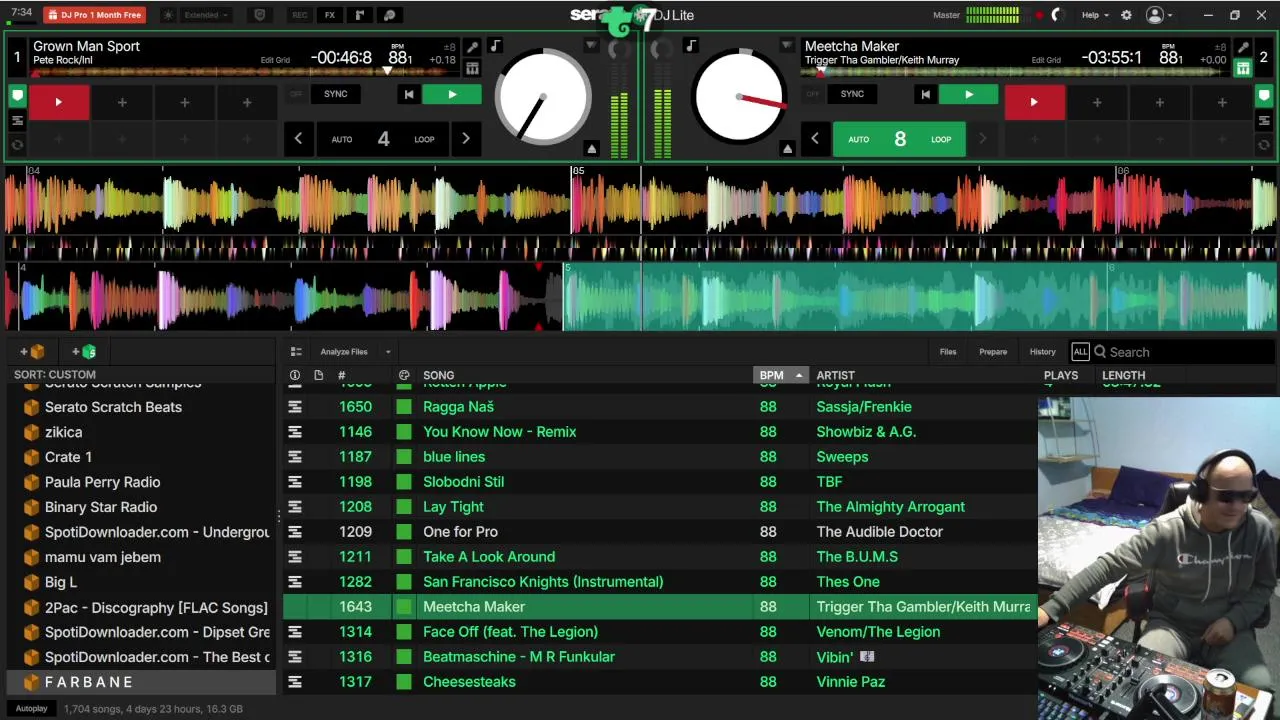
Task: Play deck 2 with green play button
Action: pyautogui.click(x=969, y=94)
